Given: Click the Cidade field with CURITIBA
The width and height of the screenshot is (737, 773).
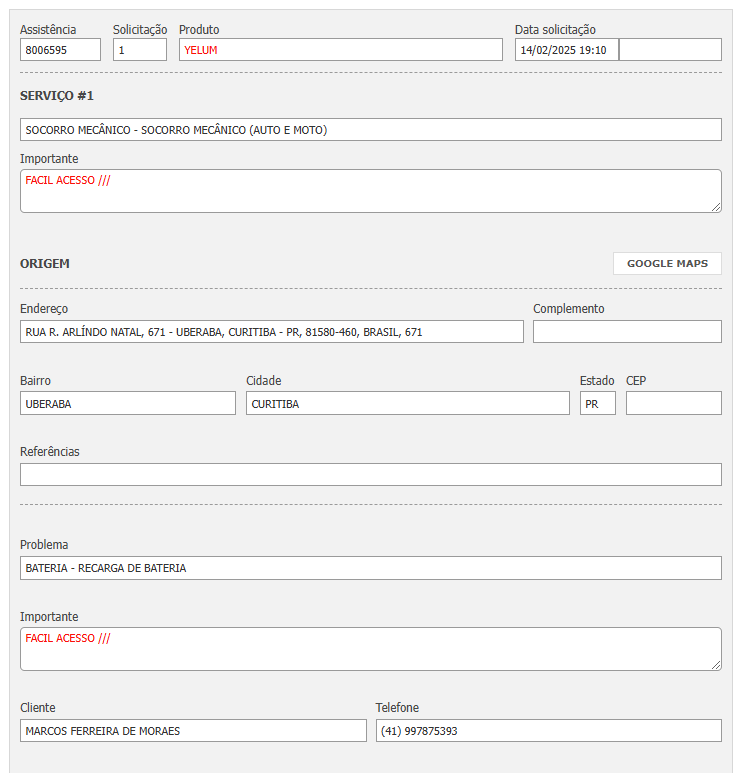Looking at the screenshot, I should [x=408, y=403].
